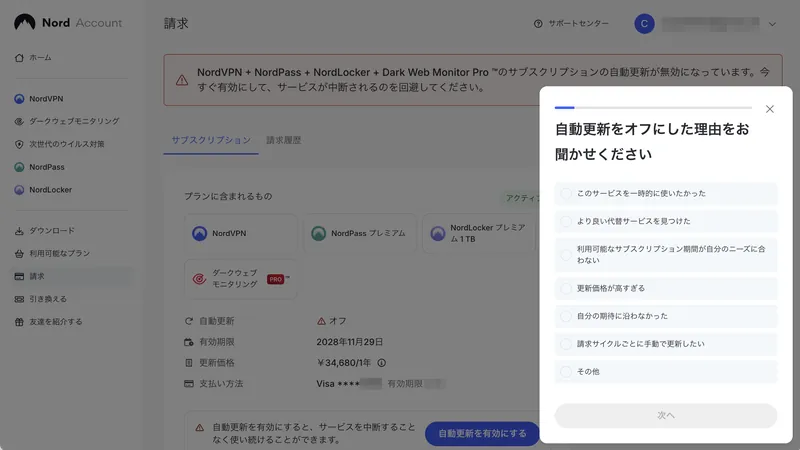
Task: Click the 更新価格 label
Action: click(x=217, y=363)
